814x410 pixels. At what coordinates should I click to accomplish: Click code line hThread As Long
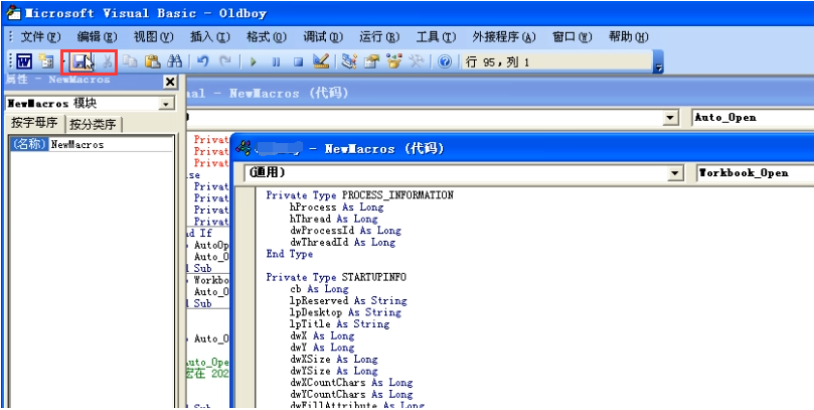333,218
